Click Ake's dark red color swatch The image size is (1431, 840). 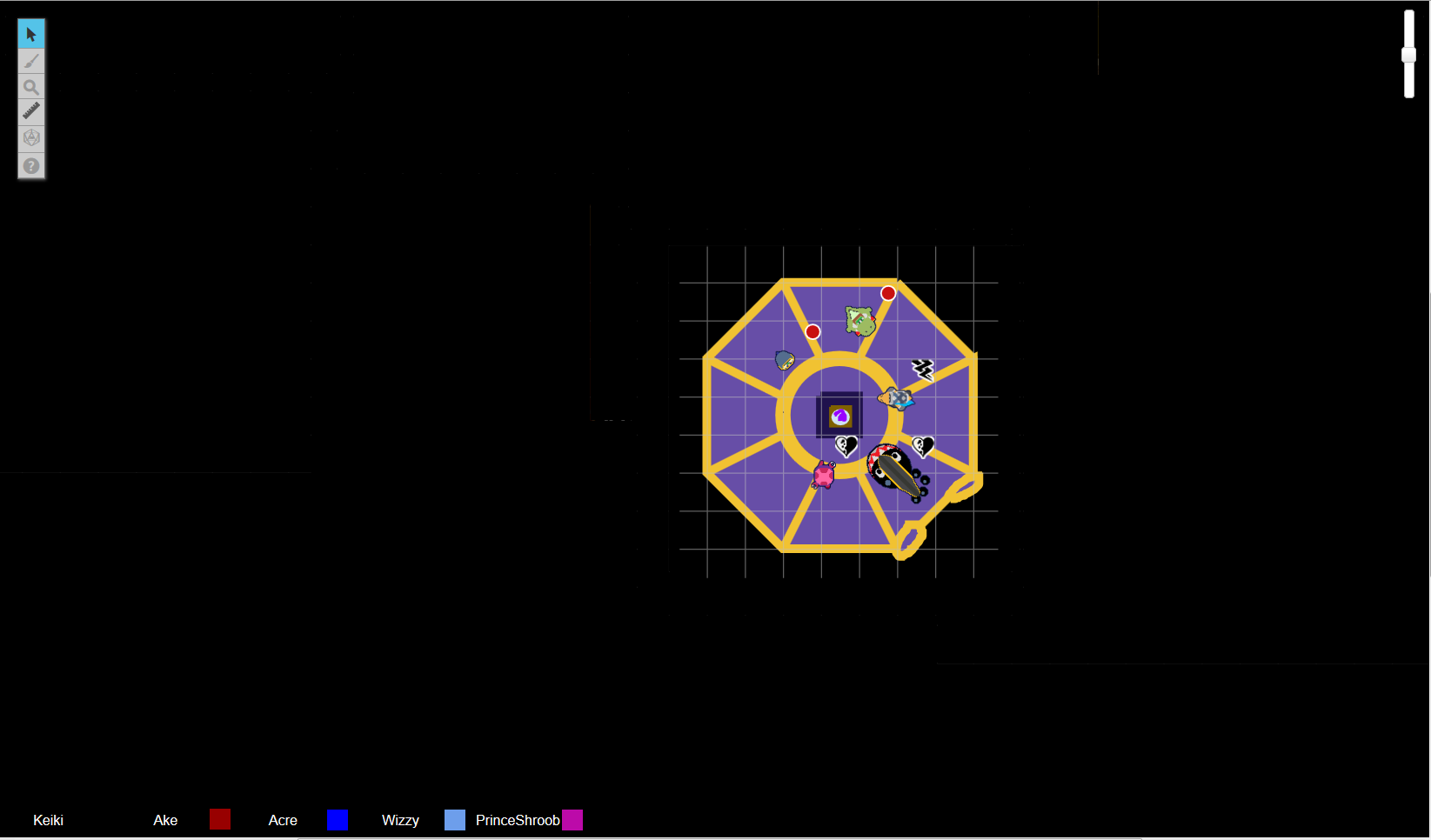pyautogui.click(x=220, y=819)
